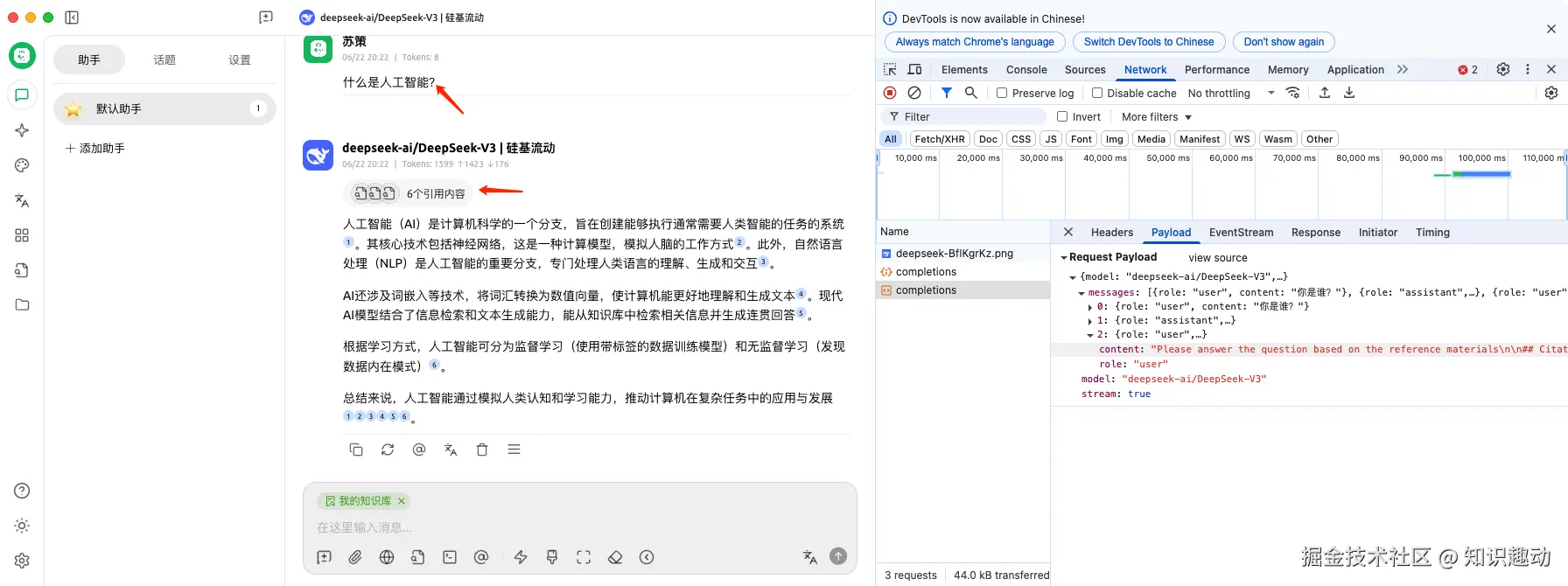Image resolution: width=1568 pixels, height=586 pixels.
Task: Open the Headers tab of the request
Action: (x=1112, y=232)
